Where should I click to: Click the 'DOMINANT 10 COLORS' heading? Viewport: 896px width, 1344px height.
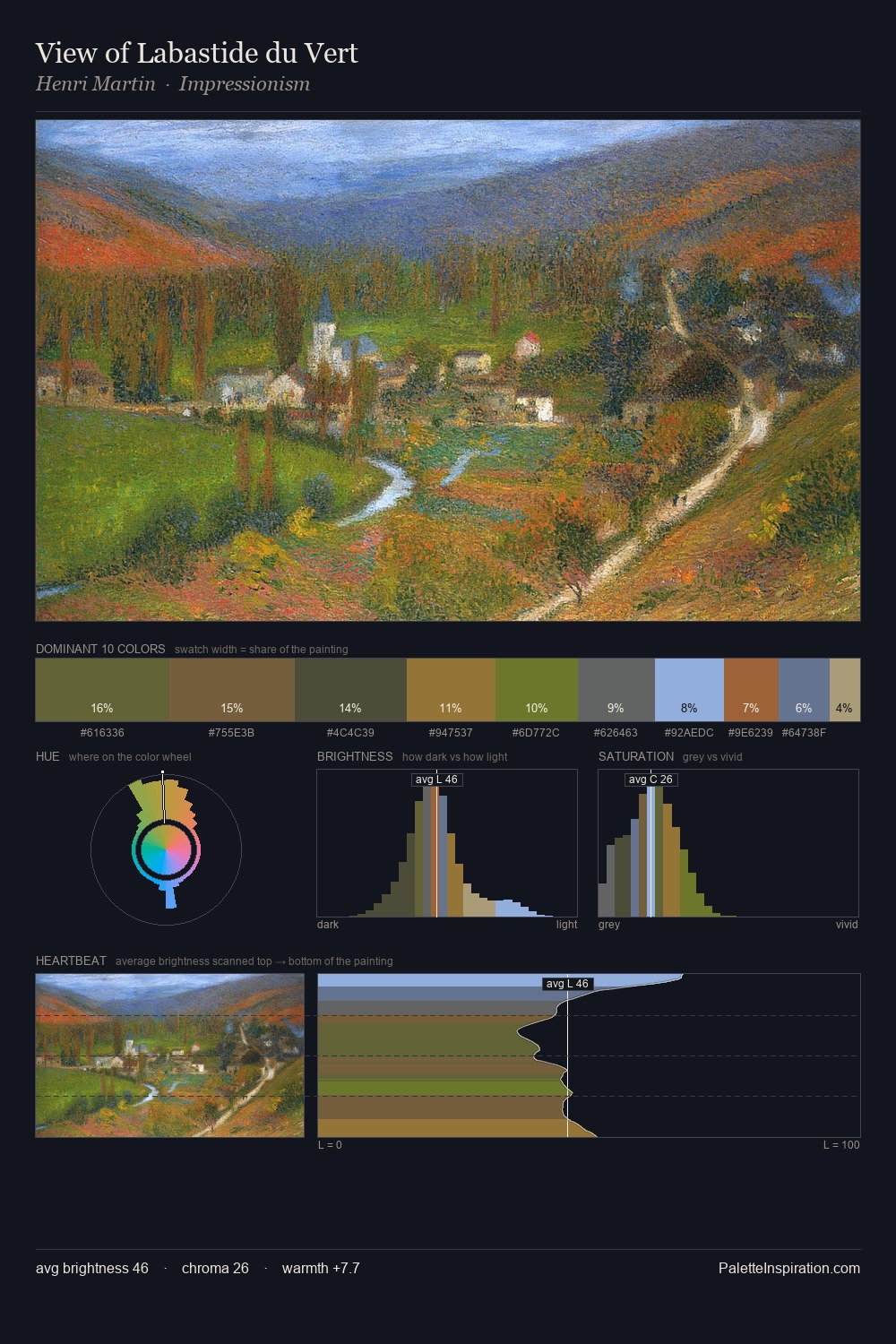pos(100,649)
